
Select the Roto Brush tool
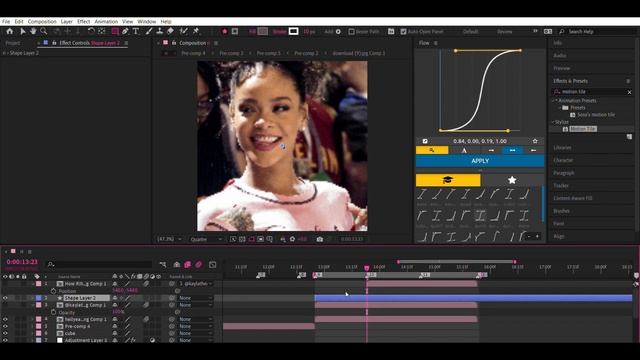[x=184, y=31]
